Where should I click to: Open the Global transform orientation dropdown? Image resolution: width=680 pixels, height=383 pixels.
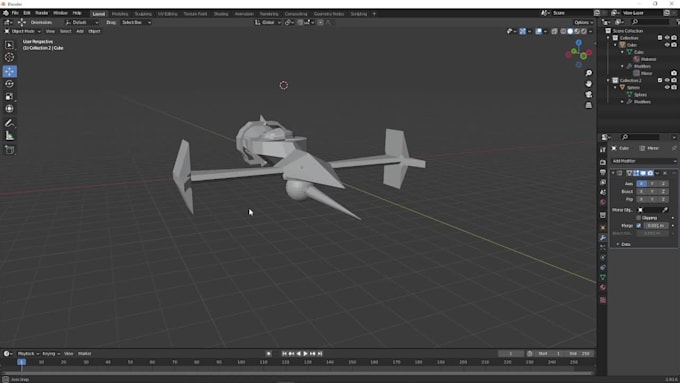pos(268,22)
